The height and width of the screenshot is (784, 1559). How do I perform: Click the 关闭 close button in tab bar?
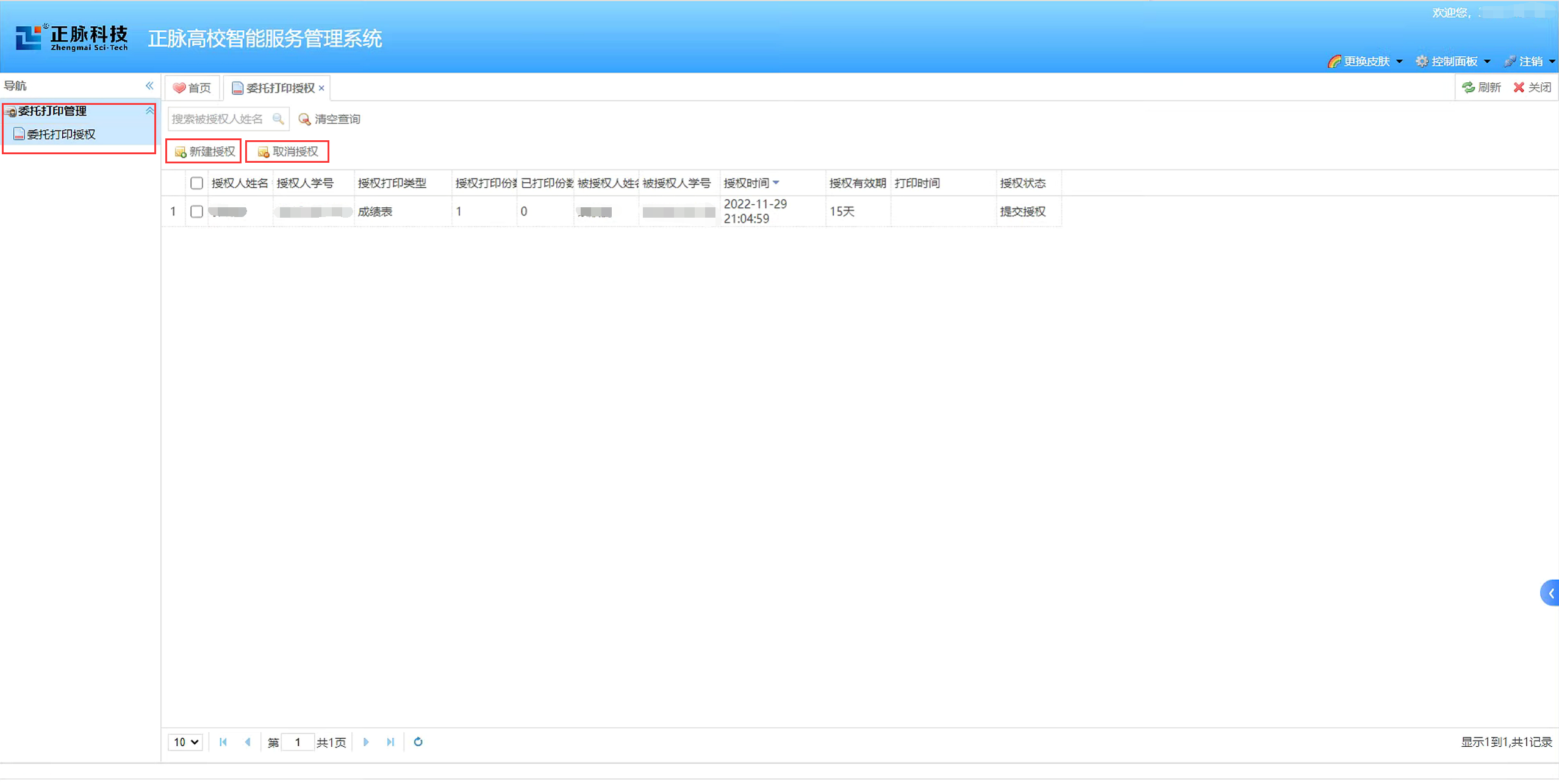1532,87
